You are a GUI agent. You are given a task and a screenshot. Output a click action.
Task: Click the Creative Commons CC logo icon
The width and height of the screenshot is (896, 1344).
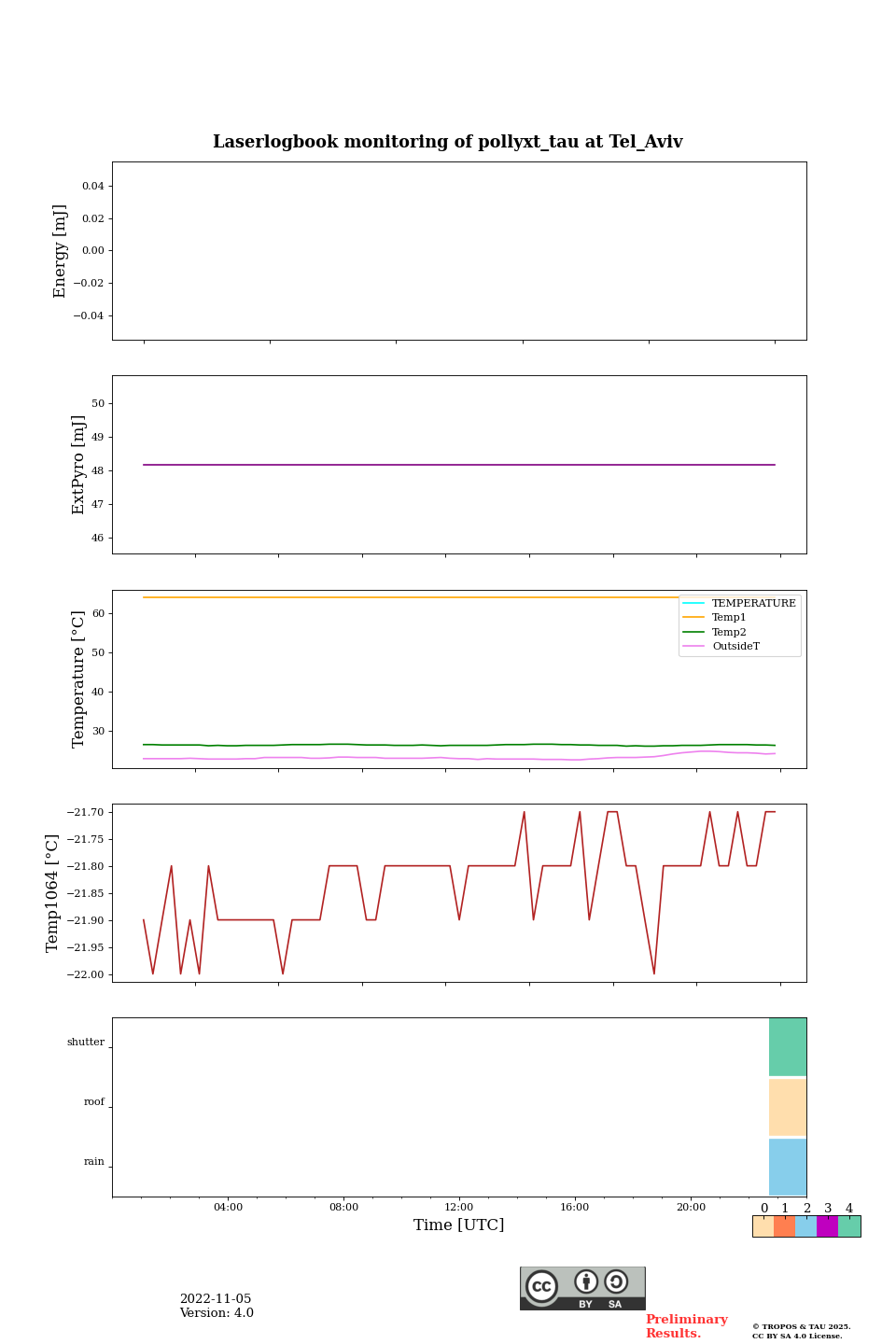[541, 1286]
